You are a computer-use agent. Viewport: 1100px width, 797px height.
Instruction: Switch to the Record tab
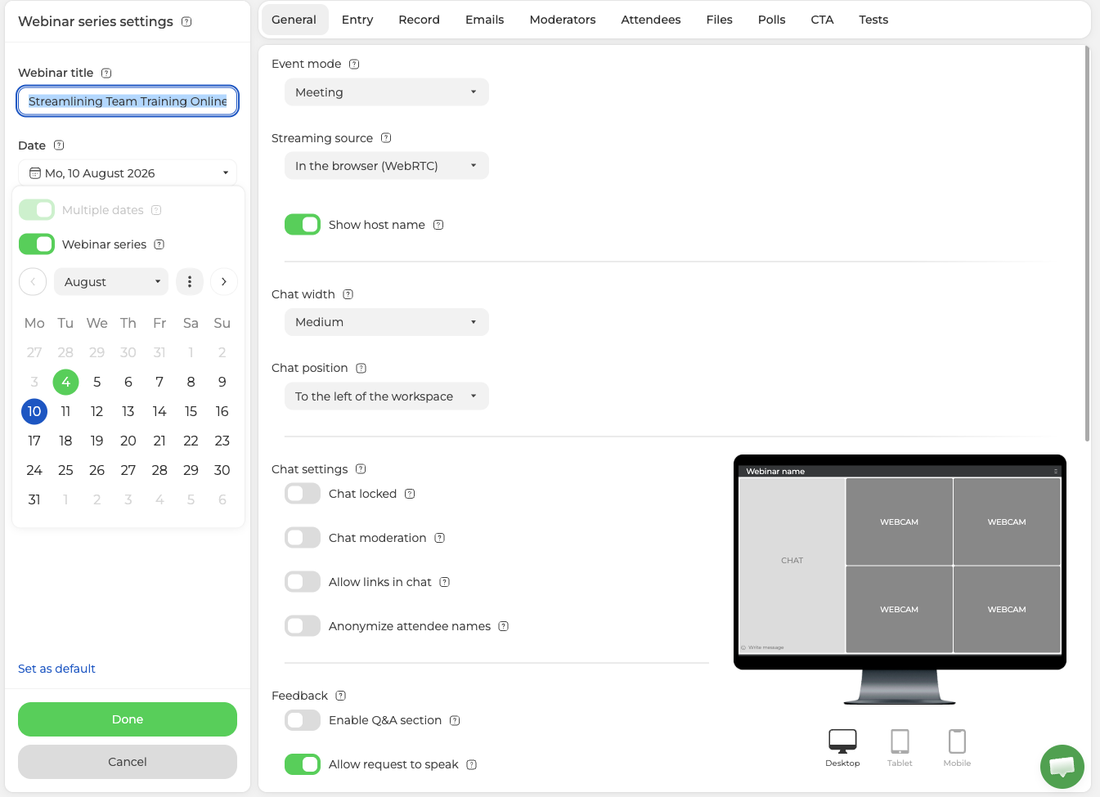tap(420, 20)
